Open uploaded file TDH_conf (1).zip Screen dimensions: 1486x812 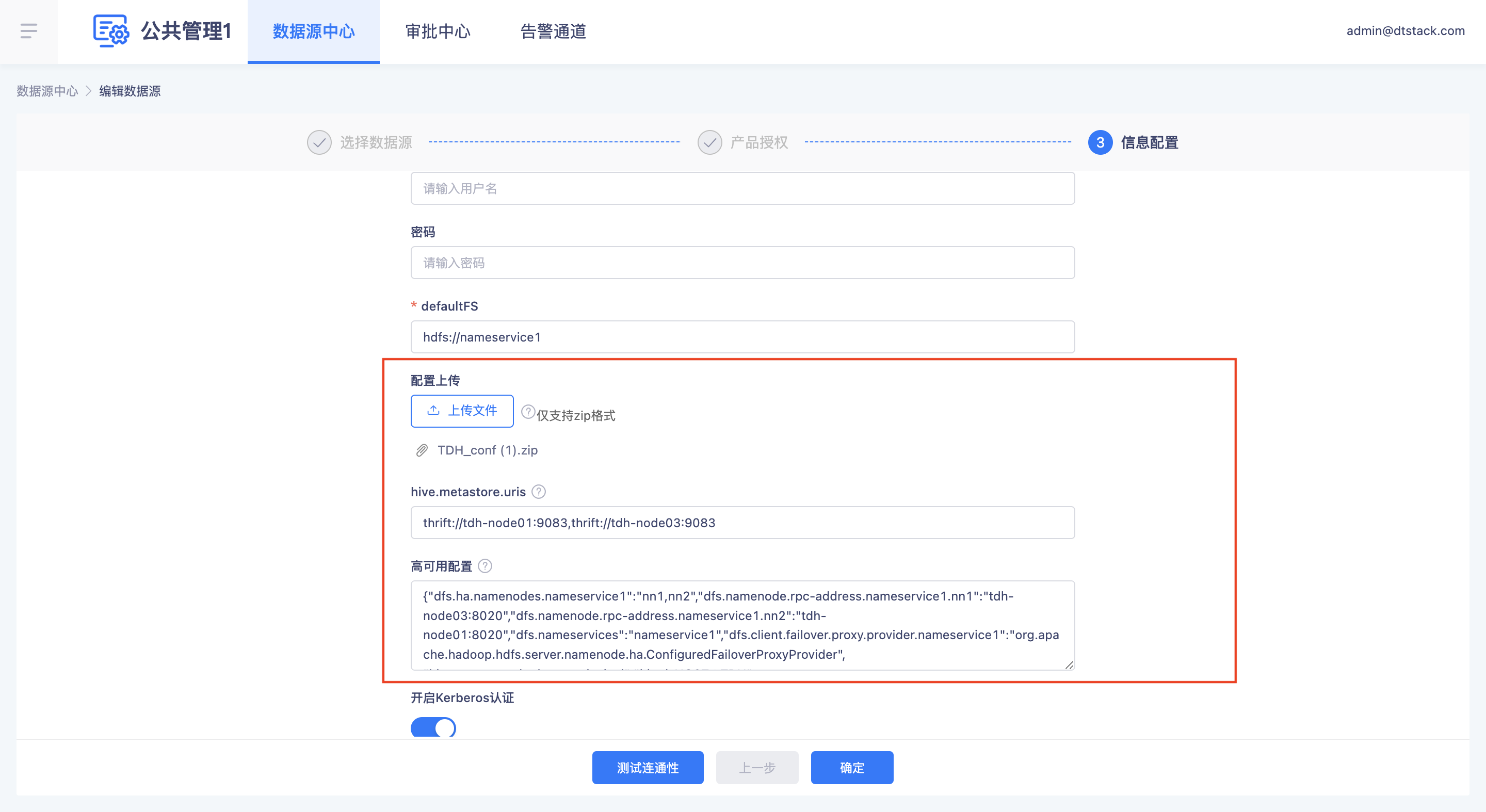click(x=488, y=450)
